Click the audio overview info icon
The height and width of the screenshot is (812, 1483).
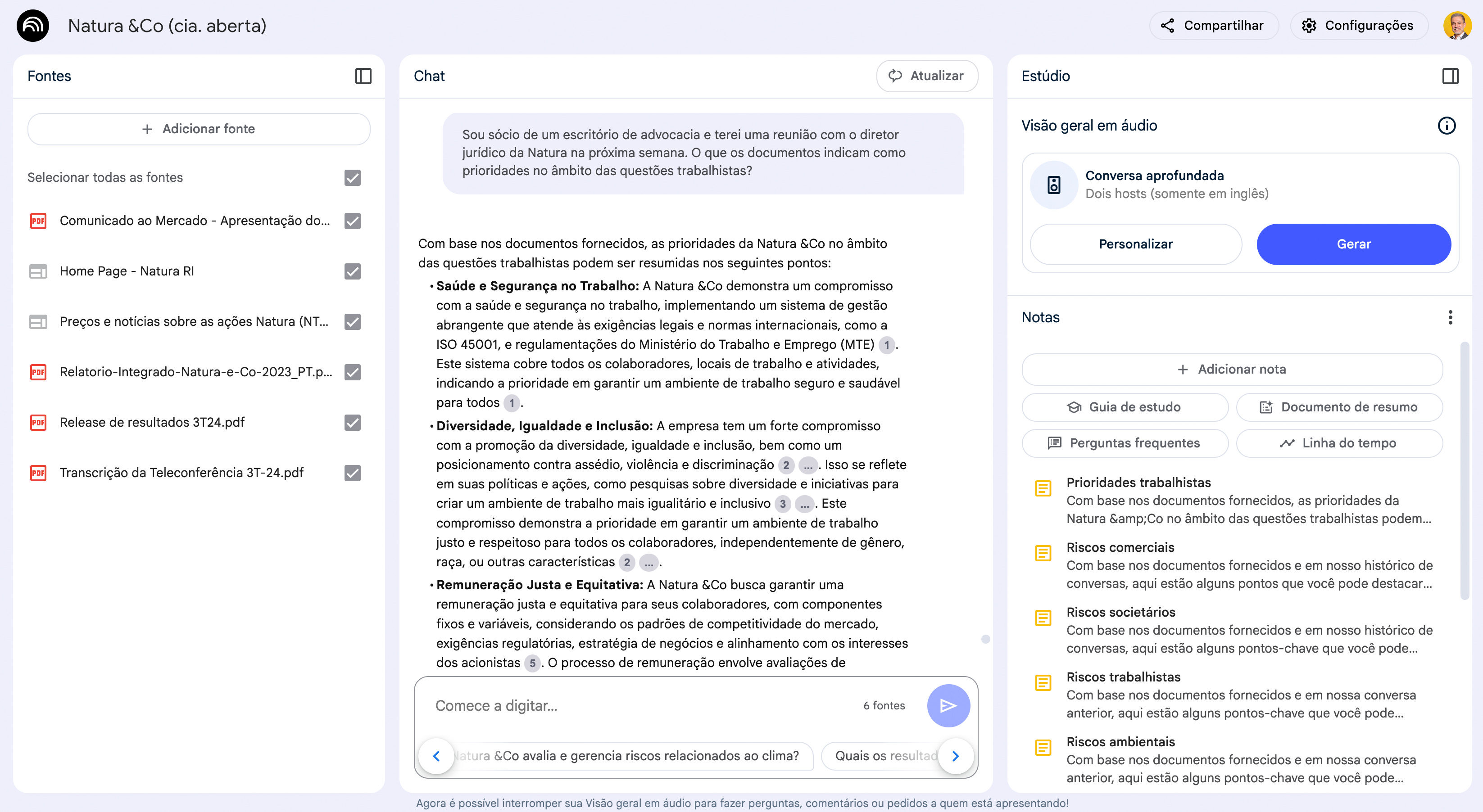[1446, 126]
